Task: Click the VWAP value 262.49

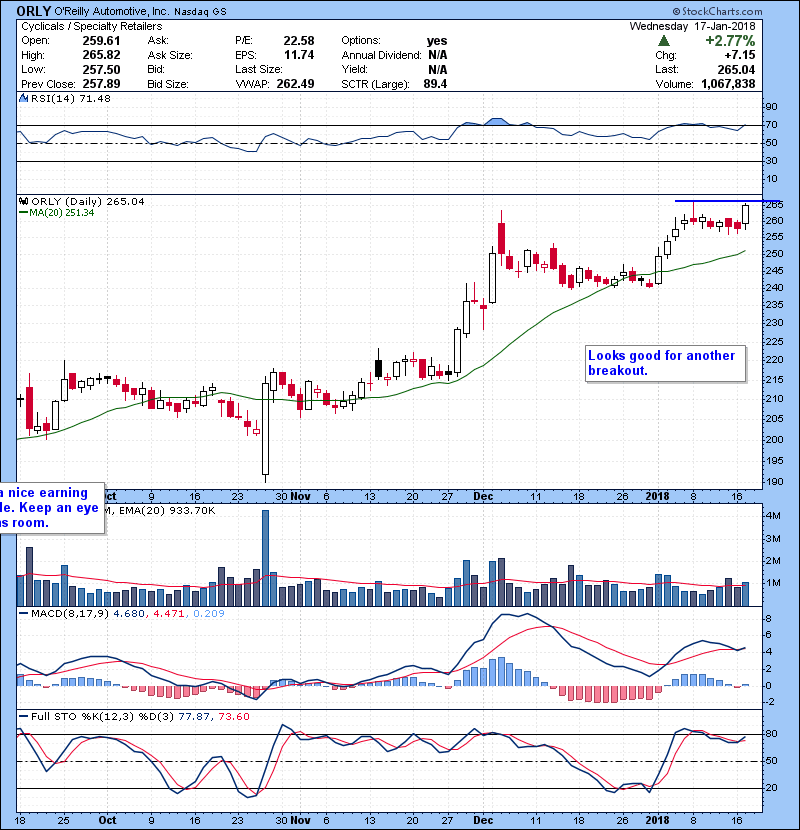Action: pyautogui.click(x=295, y=84)
